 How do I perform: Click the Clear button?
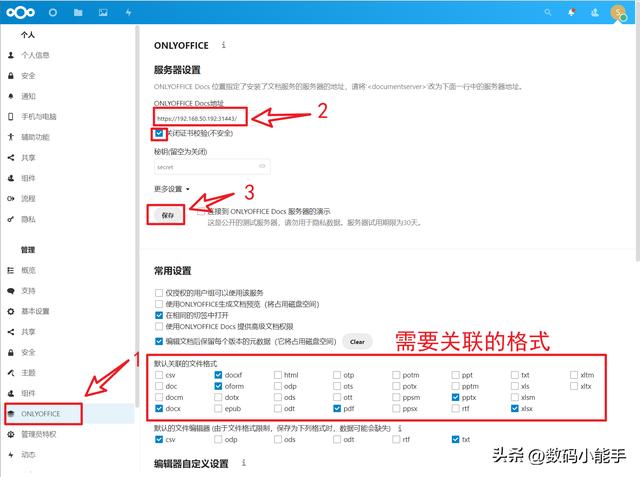pos(357,342)
